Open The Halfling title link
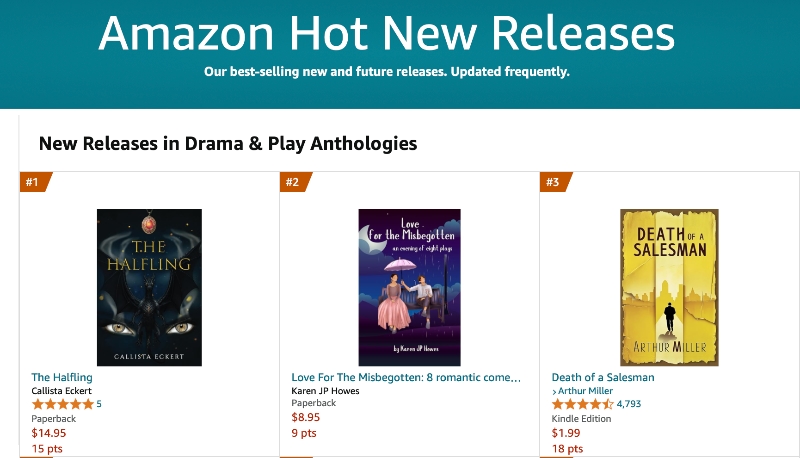 62,377
